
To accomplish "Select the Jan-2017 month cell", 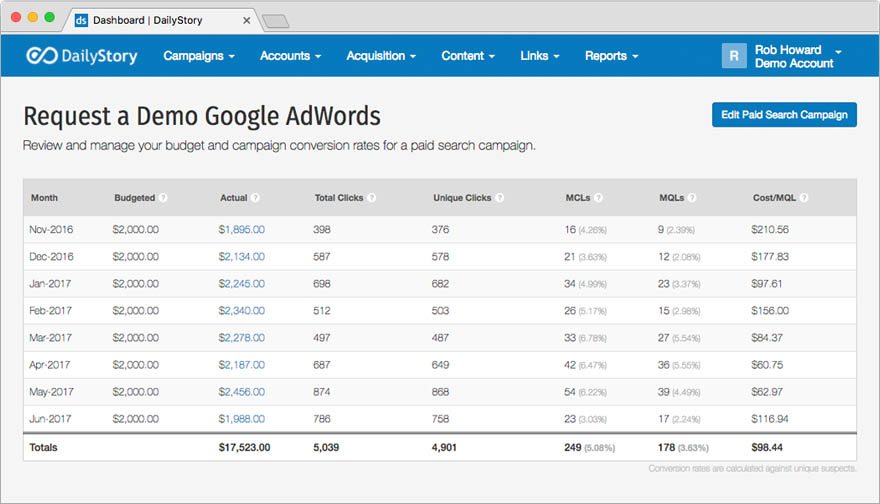I will click(x=50, y=283).
